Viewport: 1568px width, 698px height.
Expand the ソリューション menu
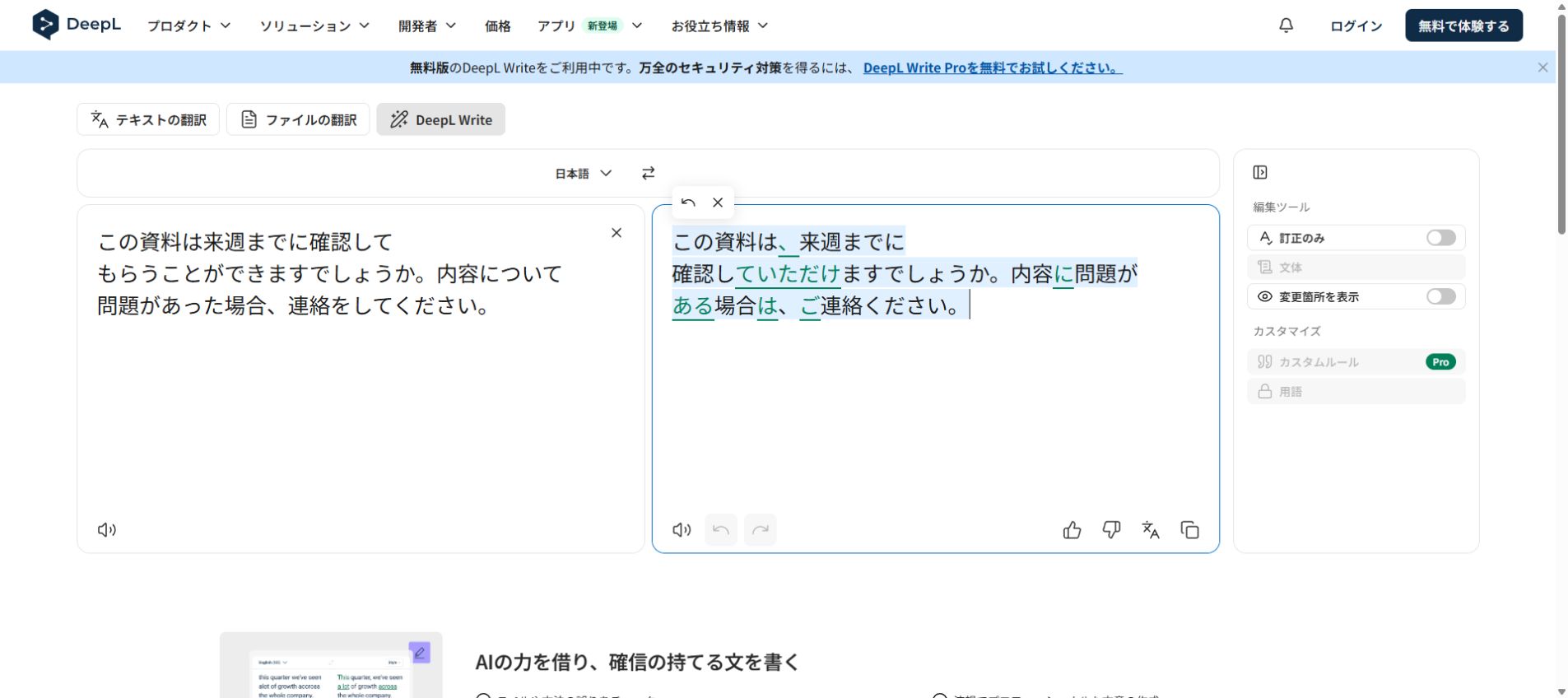coord(315,26)
